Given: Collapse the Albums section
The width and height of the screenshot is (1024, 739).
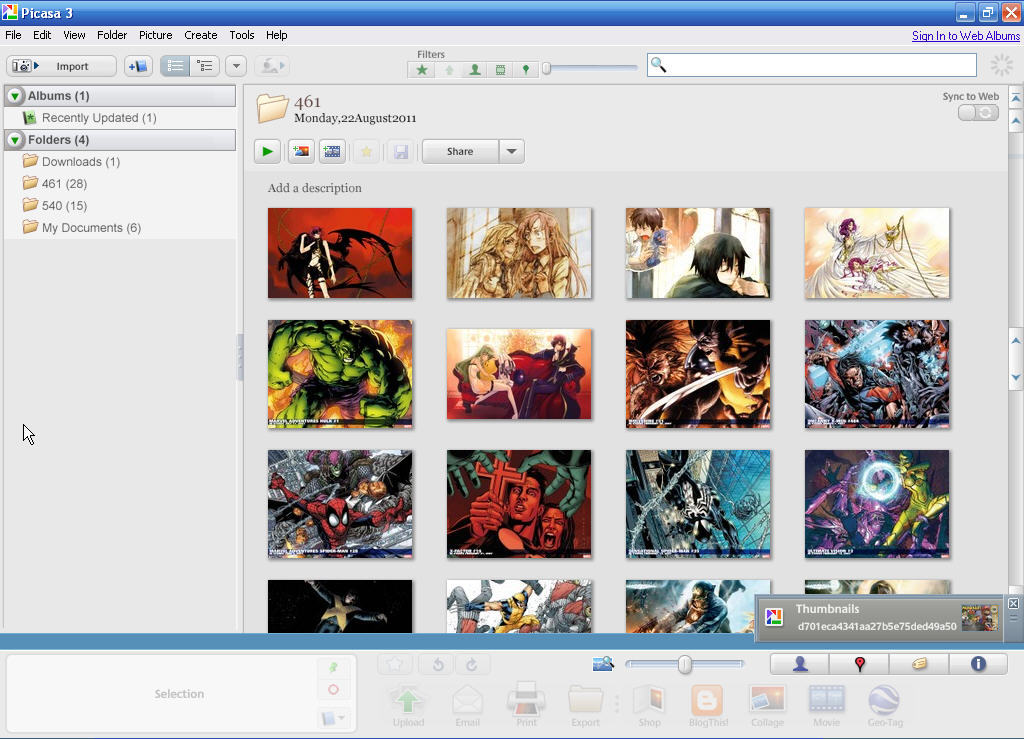Looking at the screenshot, I should [x=13, y=95].
